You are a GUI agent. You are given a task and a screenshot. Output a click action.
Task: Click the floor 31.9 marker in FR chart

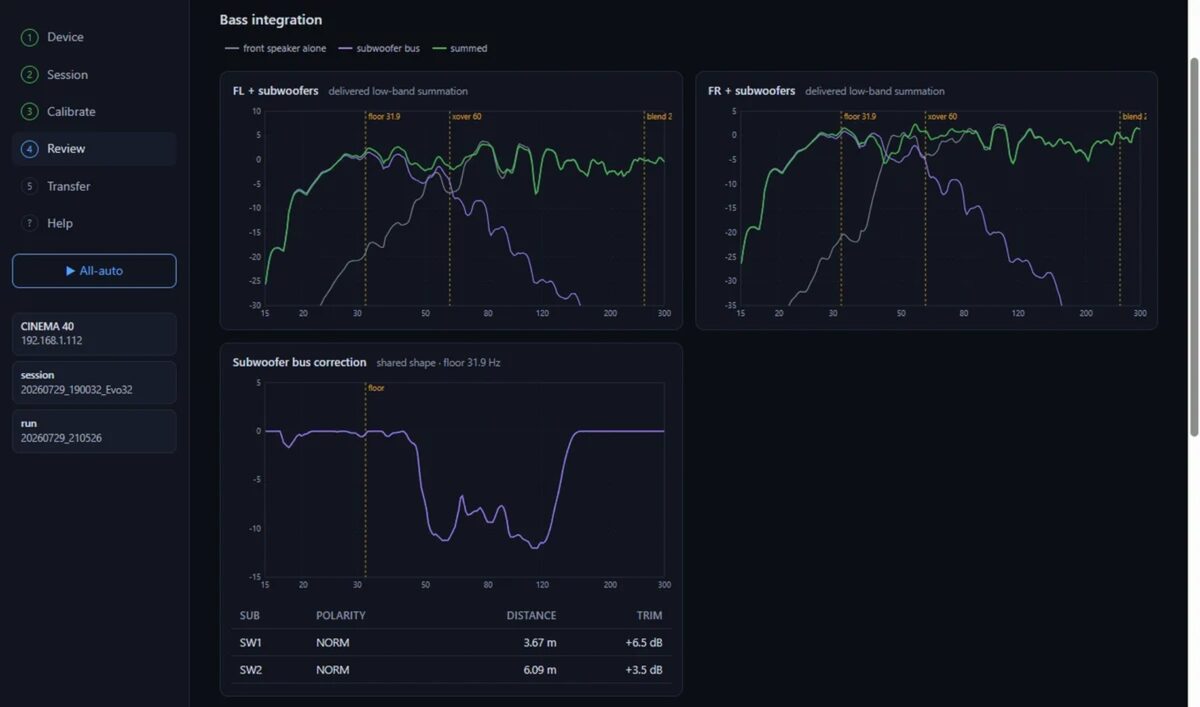[860, 116]
